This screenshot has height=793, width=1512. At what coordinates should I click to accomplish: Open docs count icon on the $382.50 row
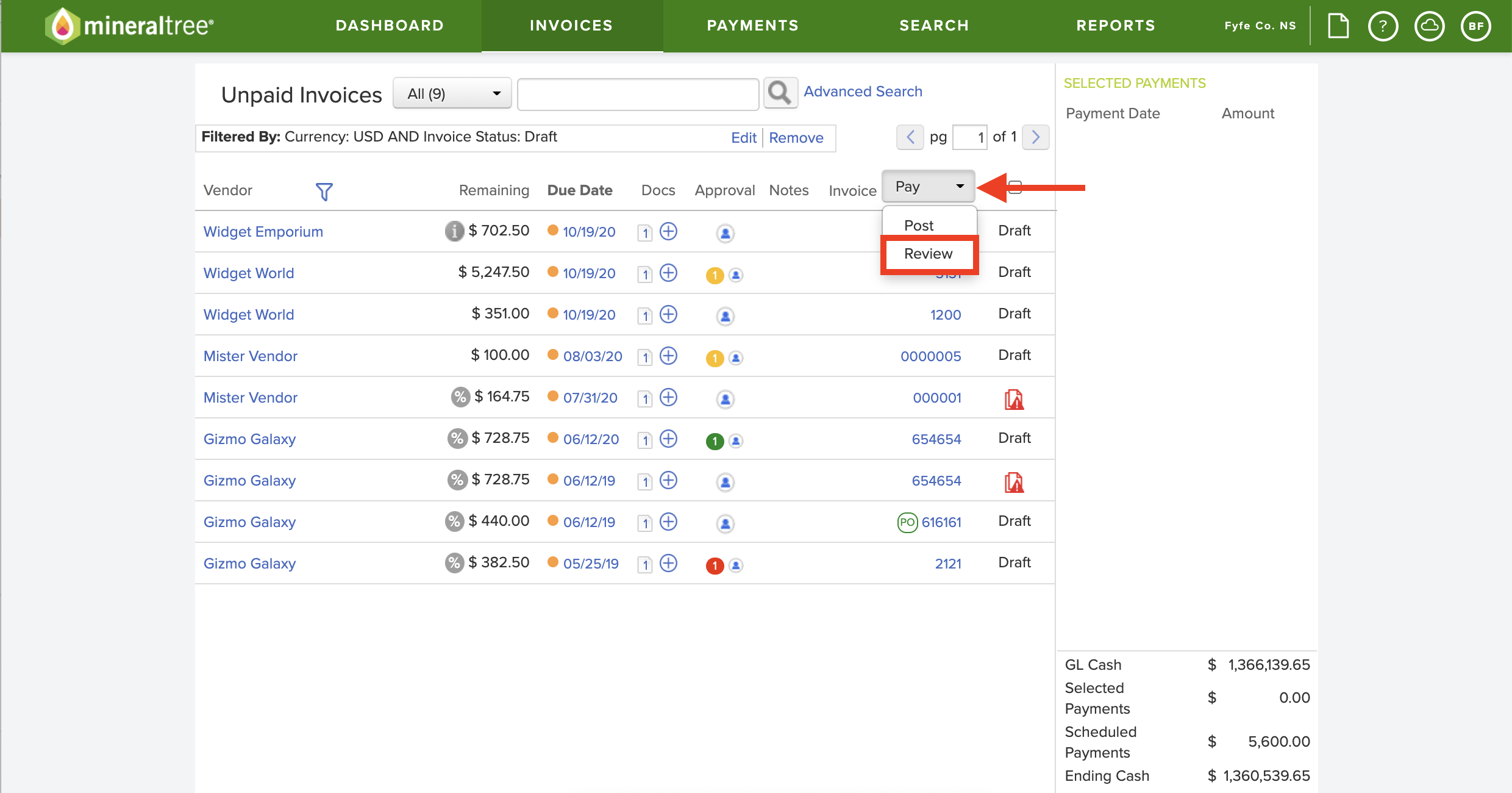point(645,564)
